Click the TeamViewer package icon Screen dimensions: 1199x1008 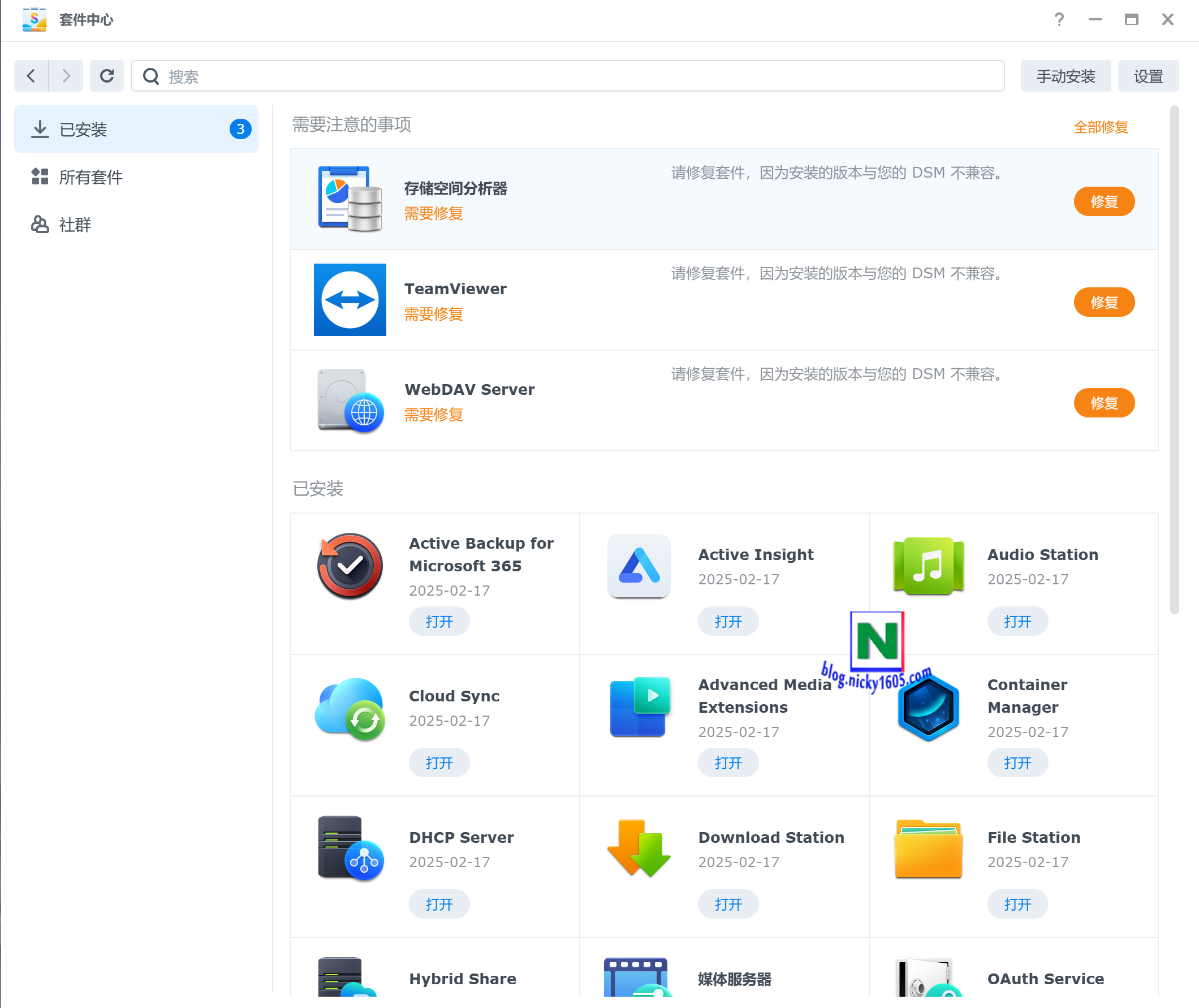tap(350, 300)
